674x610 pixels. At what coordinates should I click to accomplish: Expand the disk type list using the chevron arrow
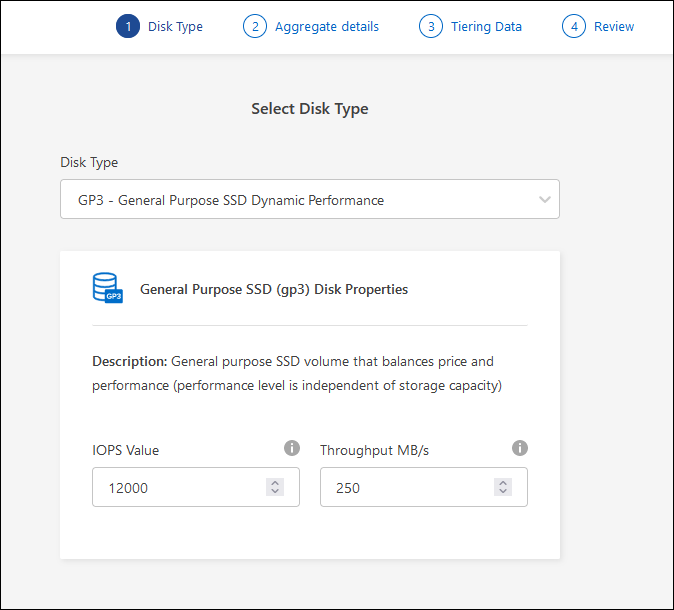[x=544, y=200]
